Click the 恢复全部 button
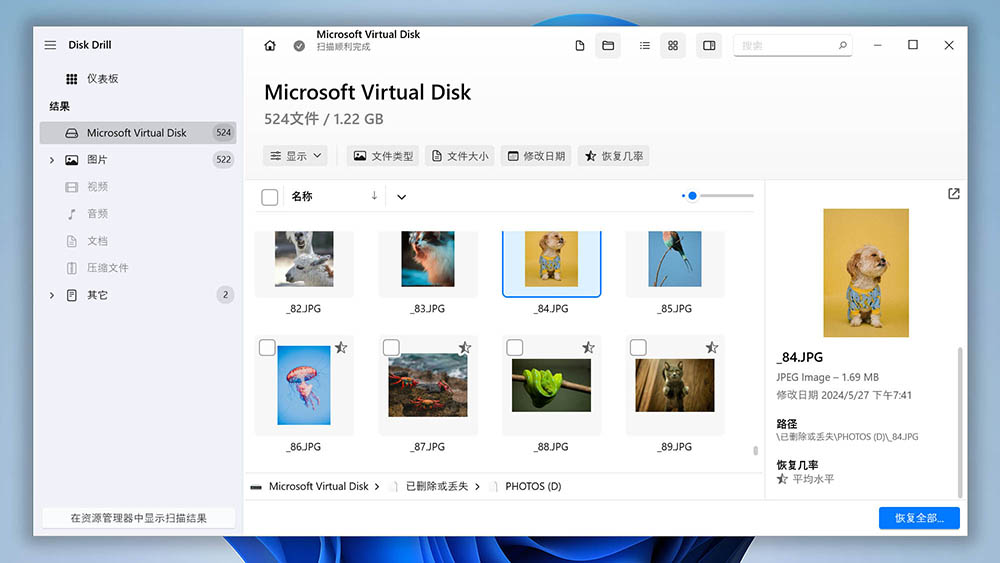The width and height of the screenshot is (1000, 563). 919,518
